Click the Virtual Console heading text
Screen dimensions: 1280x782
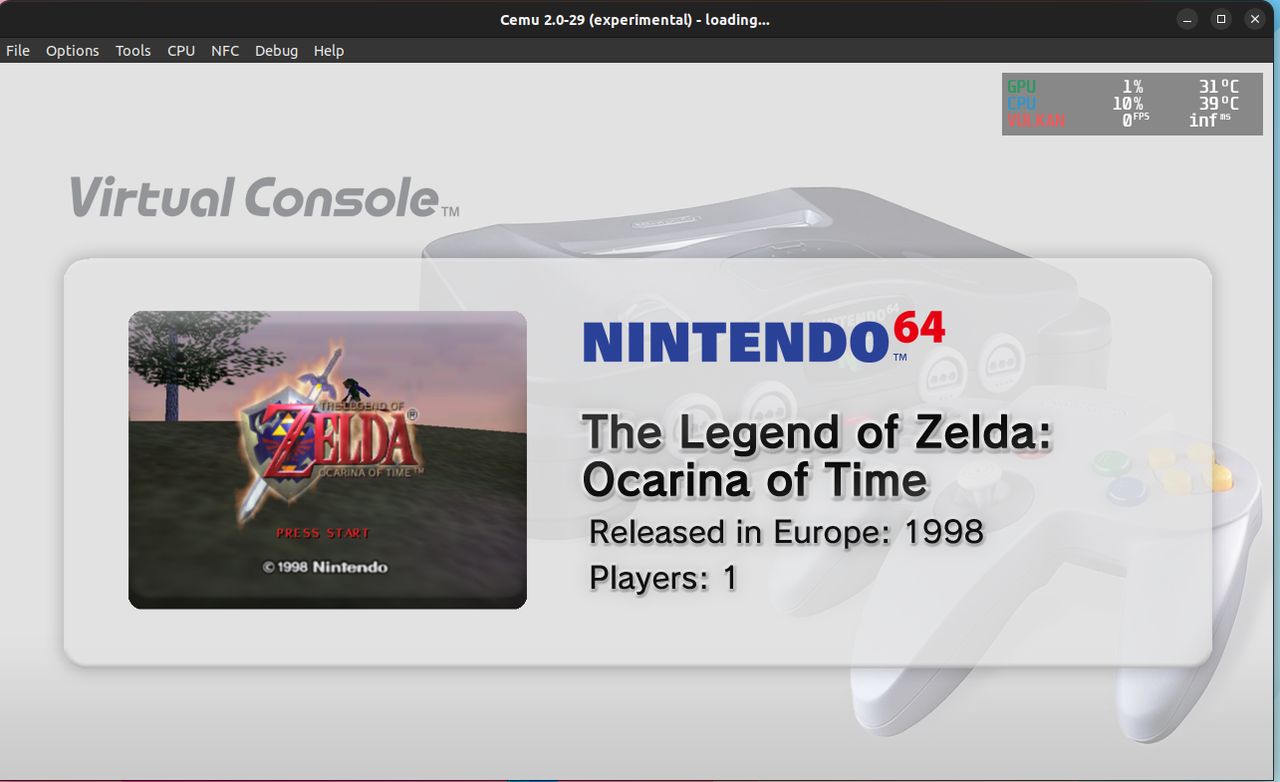[x=264, y=197]
